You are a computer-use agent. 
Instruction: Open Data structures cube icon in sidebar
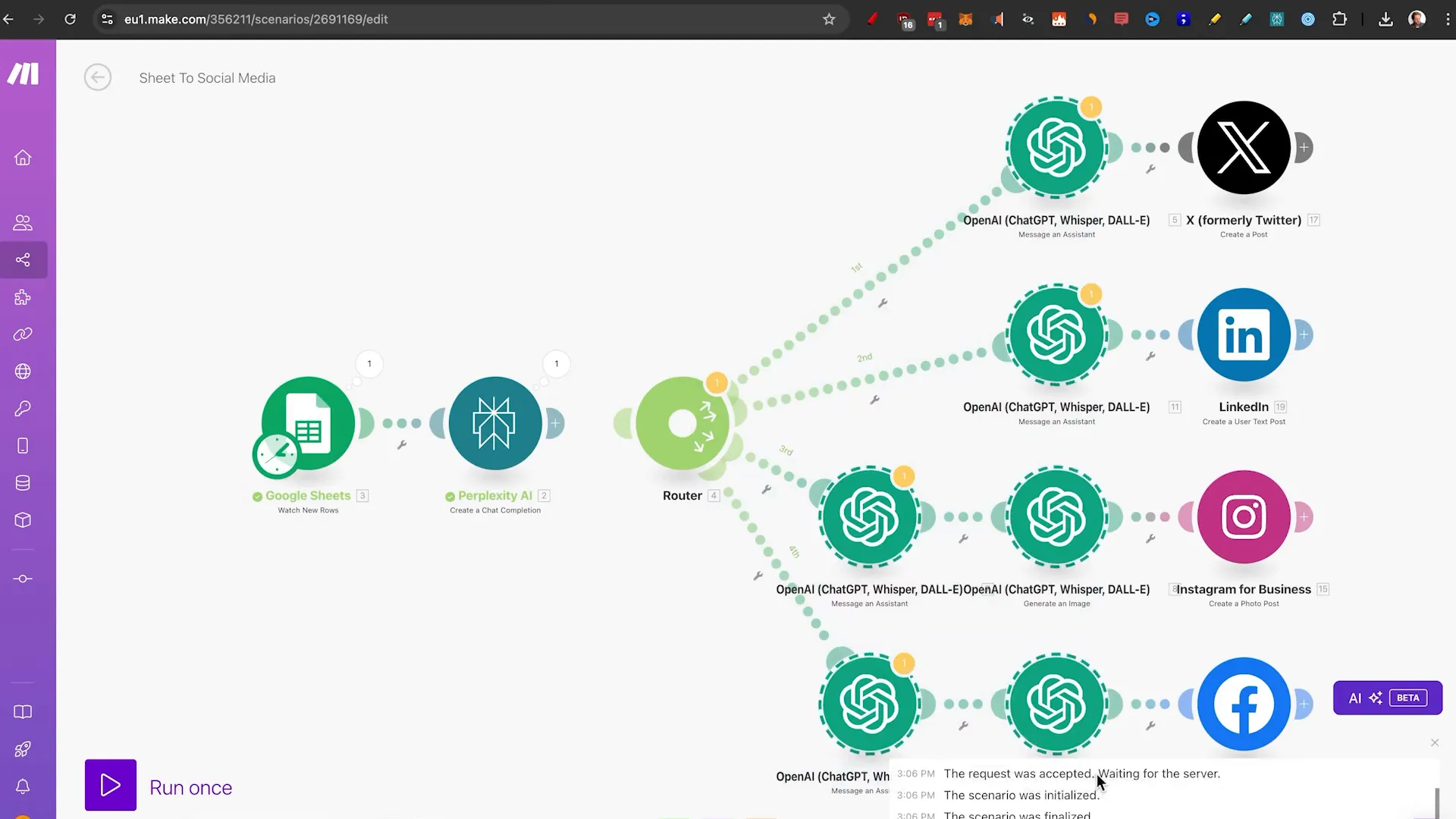[x=23, y=520]
